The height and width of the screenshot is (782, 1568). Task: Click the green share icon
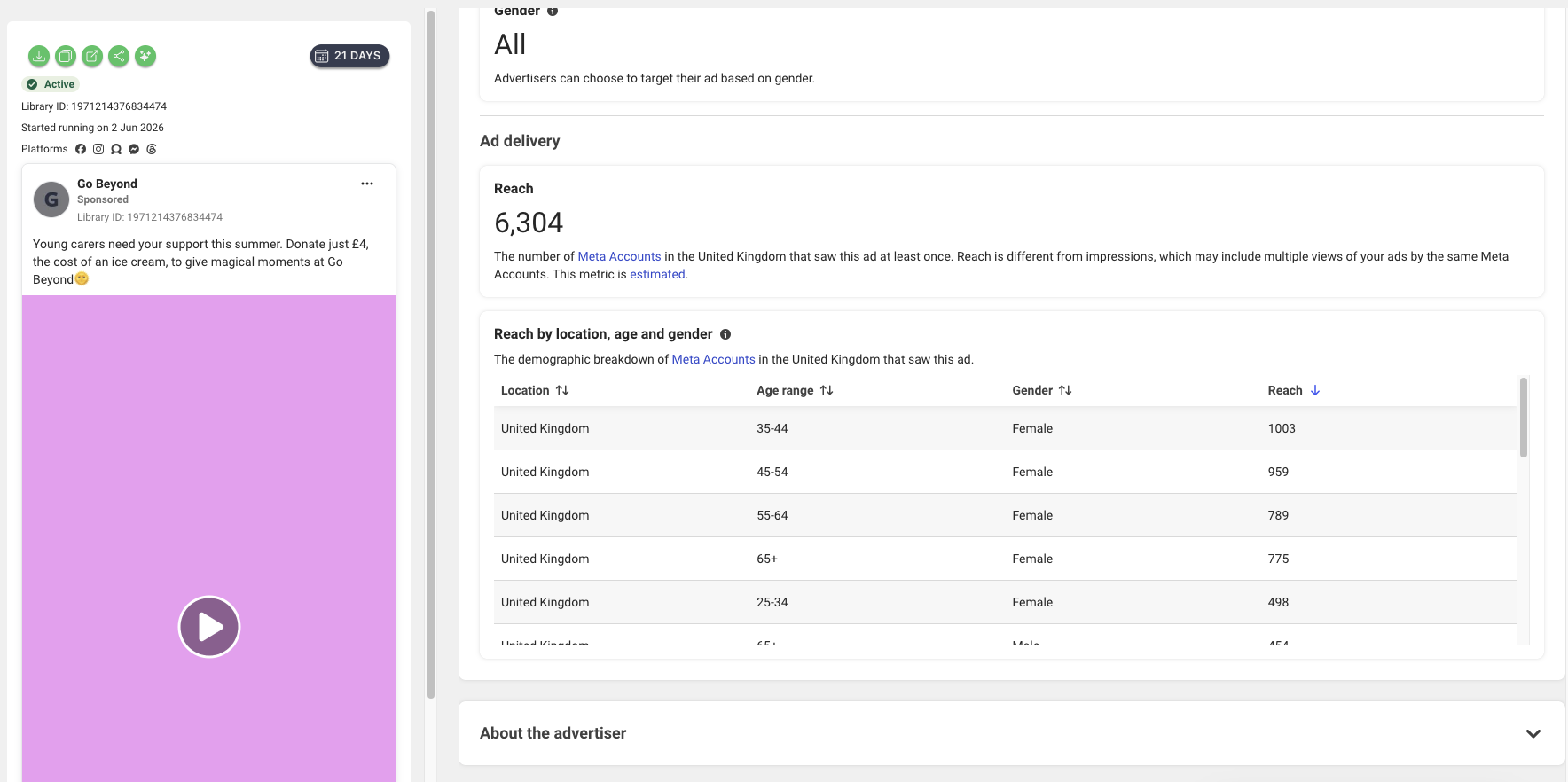[119, 57]
